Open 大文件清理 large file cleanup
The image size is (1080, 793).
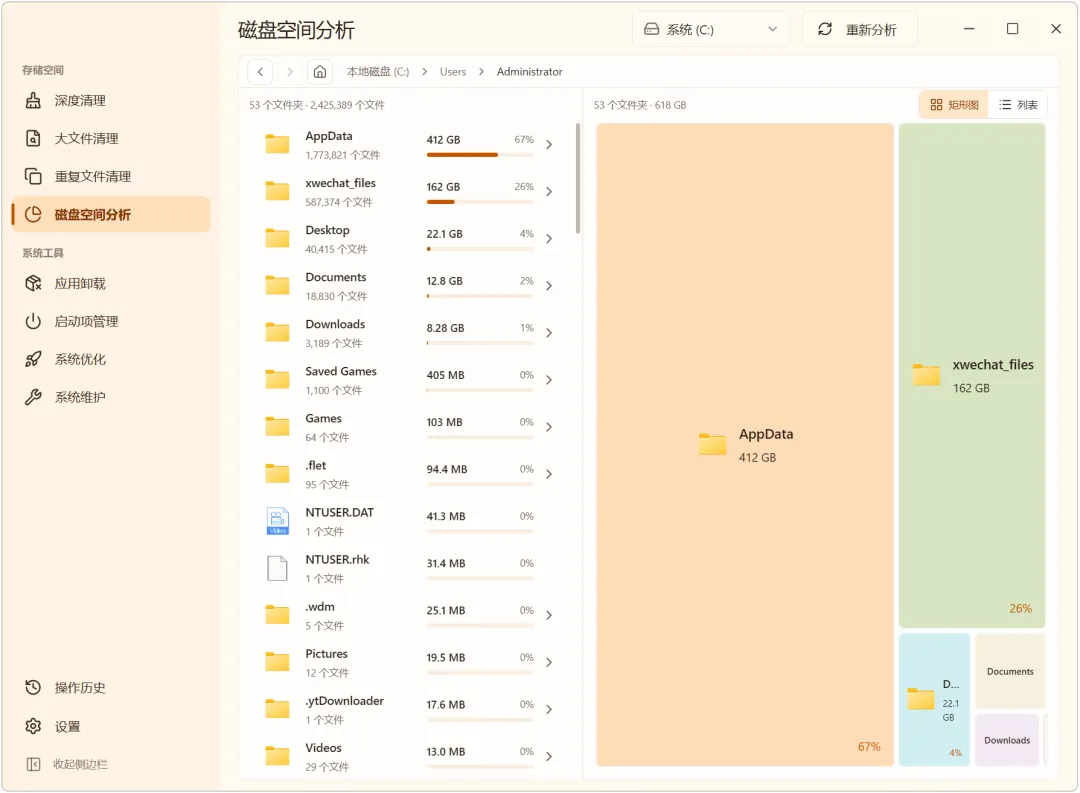(x=110, y=138)
